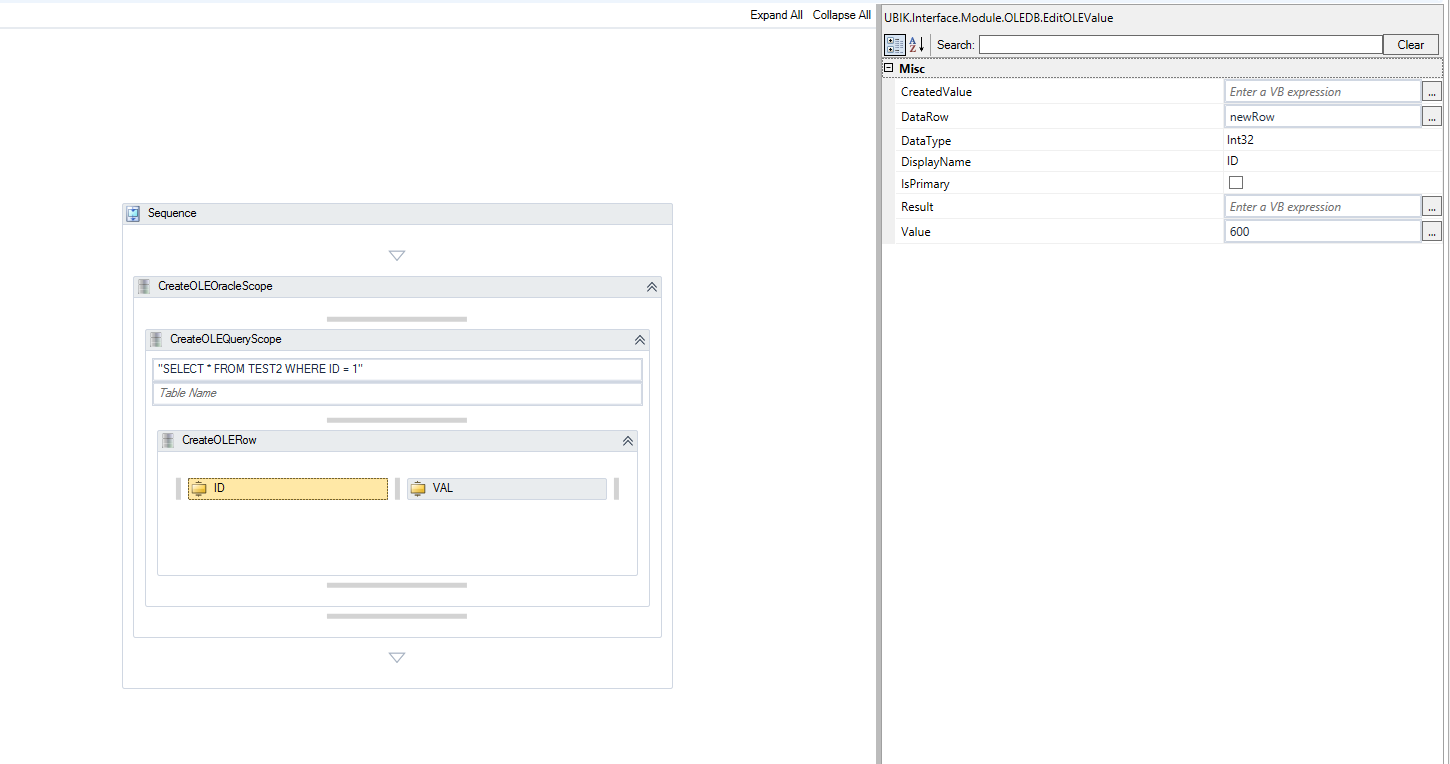Click the Sequence activity icon

tap(133, 214)
